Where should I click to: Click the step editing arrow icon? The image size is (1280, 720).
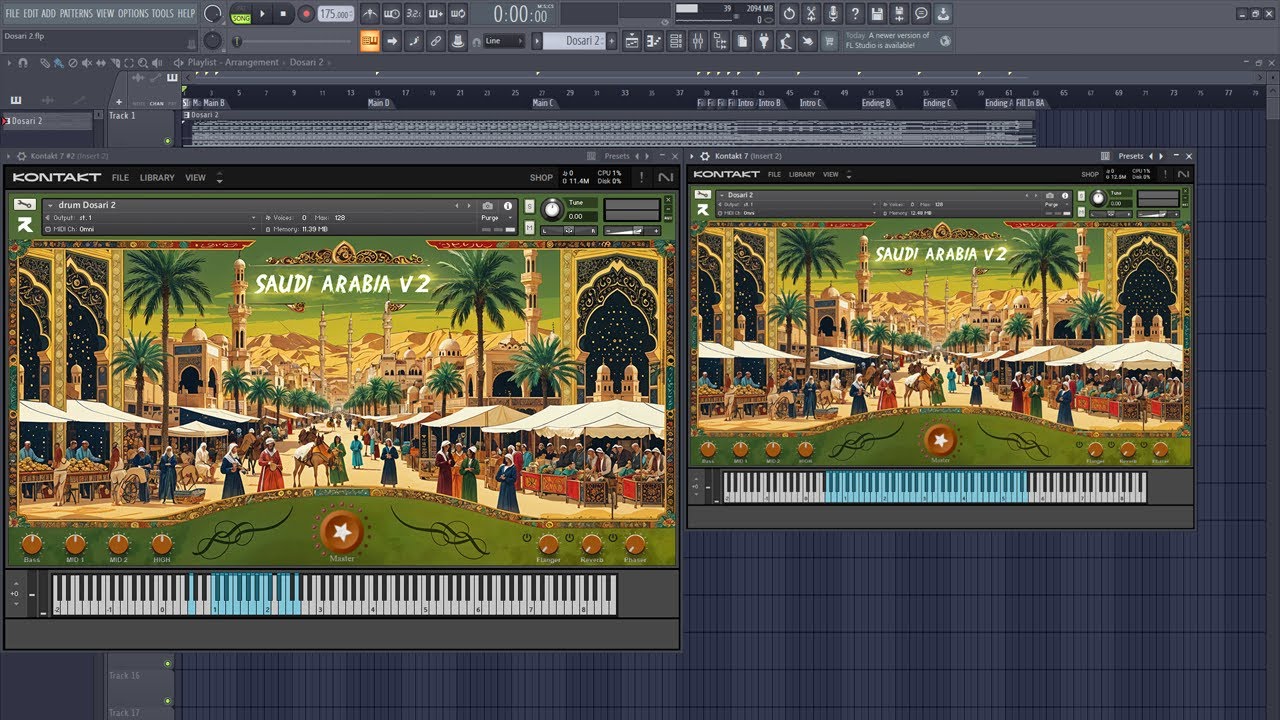click(x=392, y=41)
